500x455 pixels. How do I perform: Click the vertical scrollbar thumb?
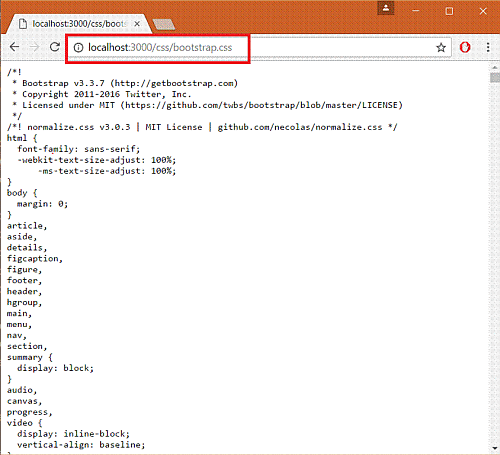coord(495,78)
